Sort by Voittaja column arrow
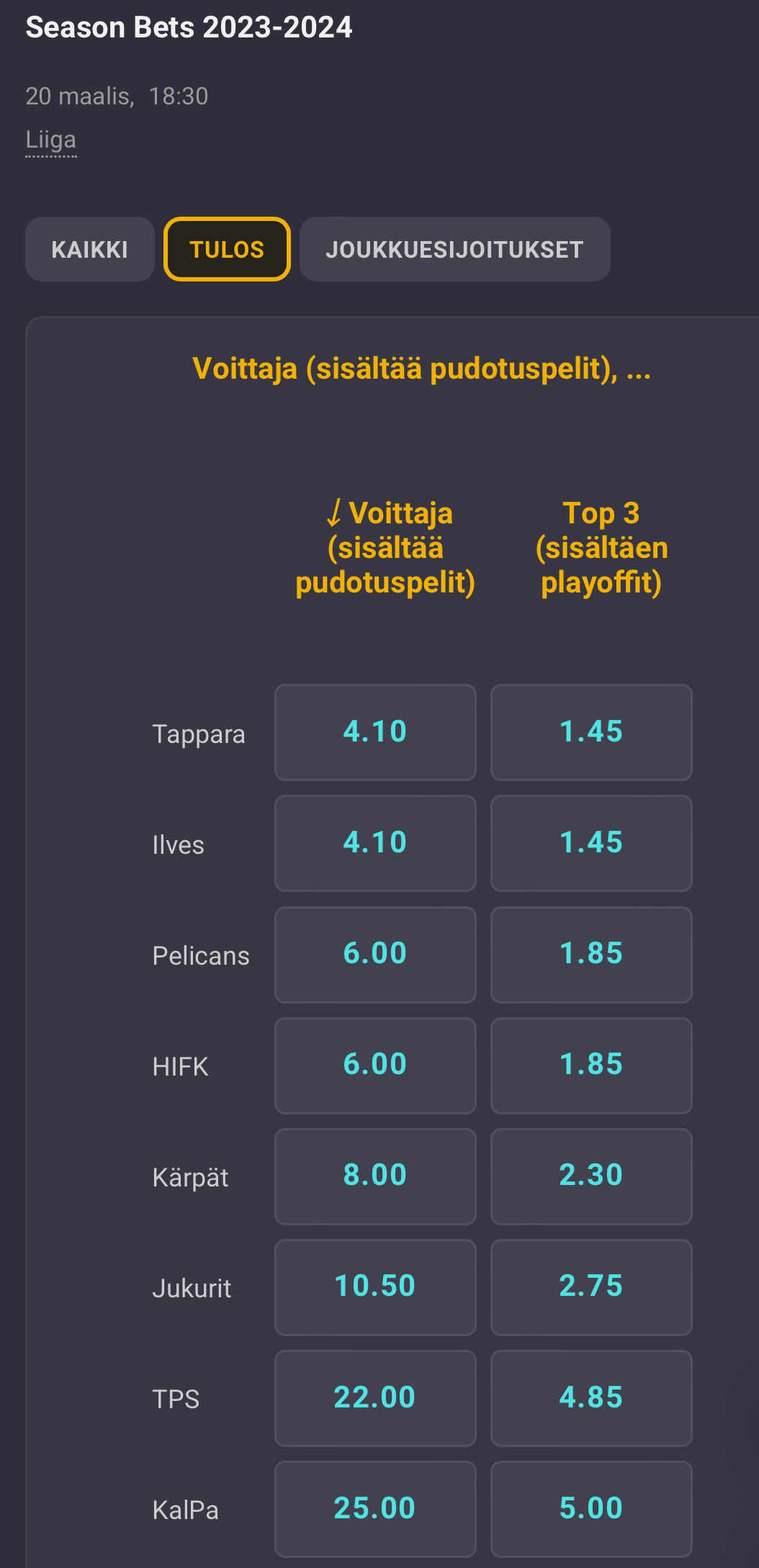 click(x=334, y=513)
